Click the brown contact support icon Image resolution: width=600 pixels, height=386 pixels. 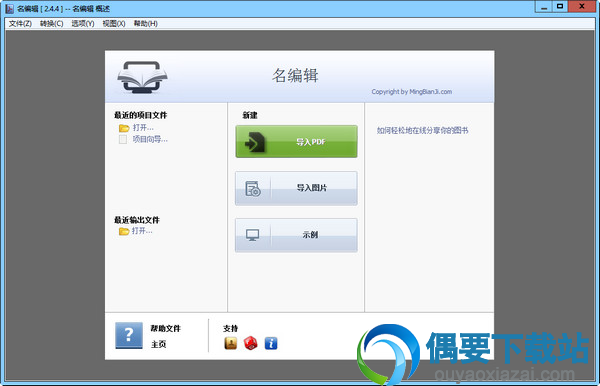pyautogui.click(x=230, y=343)
